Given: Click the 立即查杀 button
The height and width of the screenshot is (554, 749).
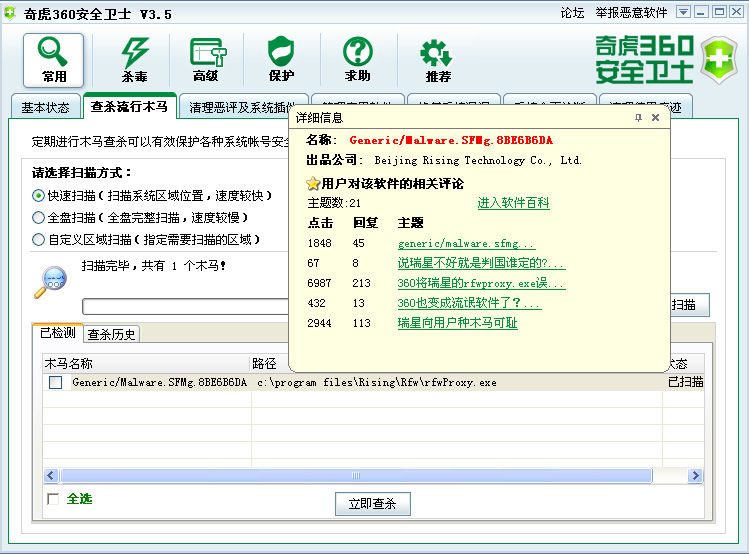Looking at the screenshot, I should pos(372,504).
